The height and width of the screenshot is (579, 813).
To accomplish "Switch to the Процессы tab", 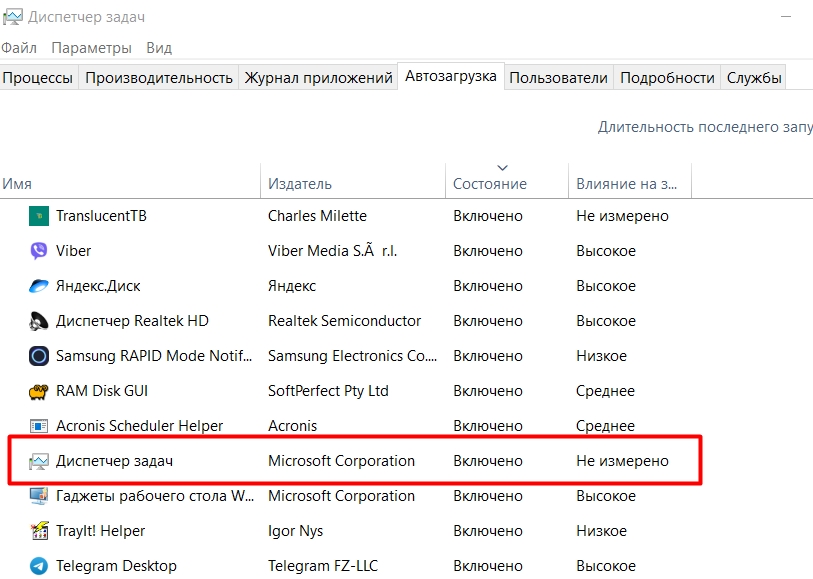I will (38, 78).
